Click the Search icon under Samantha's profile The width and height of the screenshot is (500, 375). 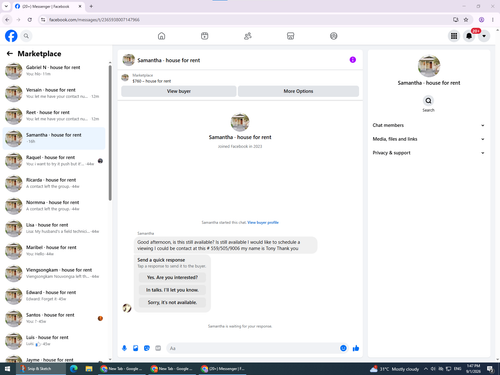tap(428, 100)
